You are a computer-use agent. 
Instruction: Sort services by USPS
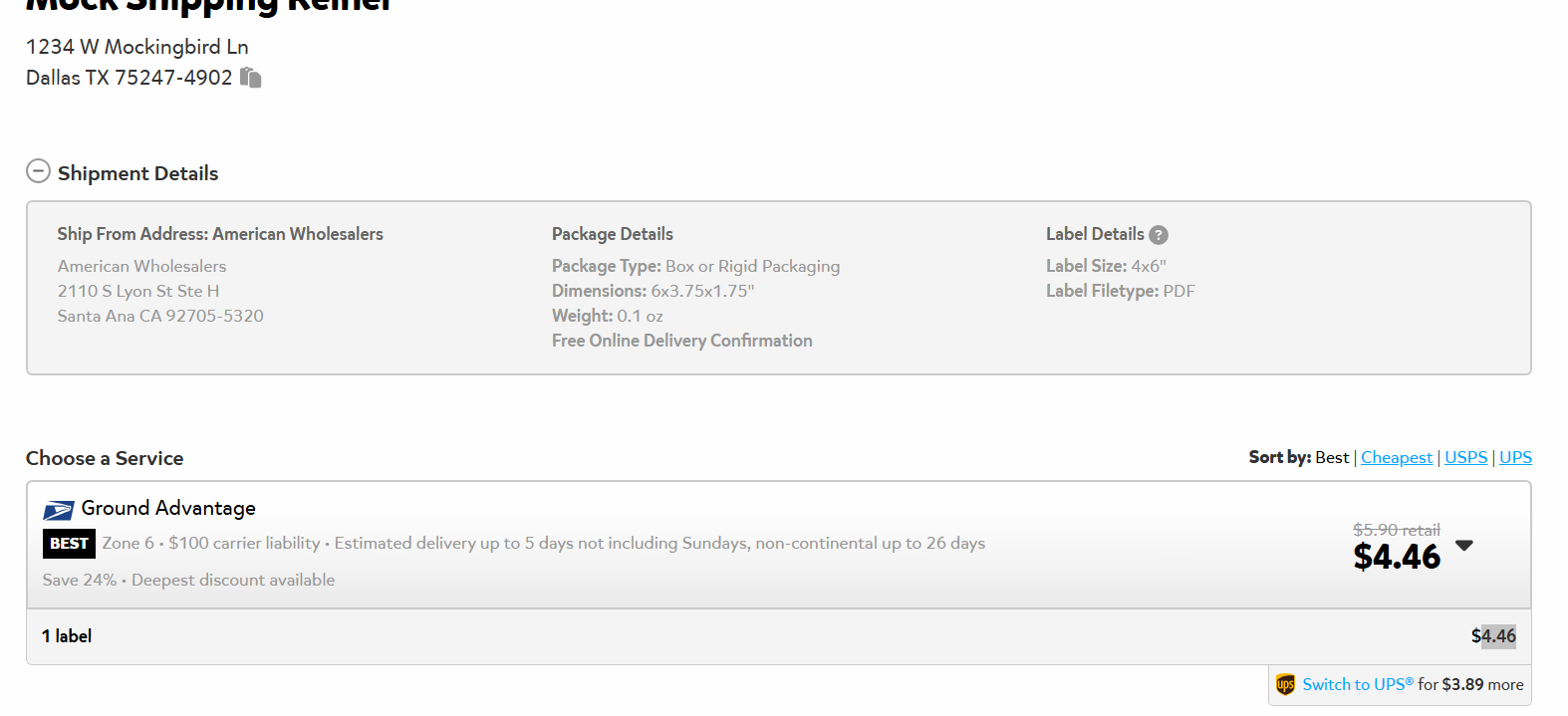[x=1465, y=457]
